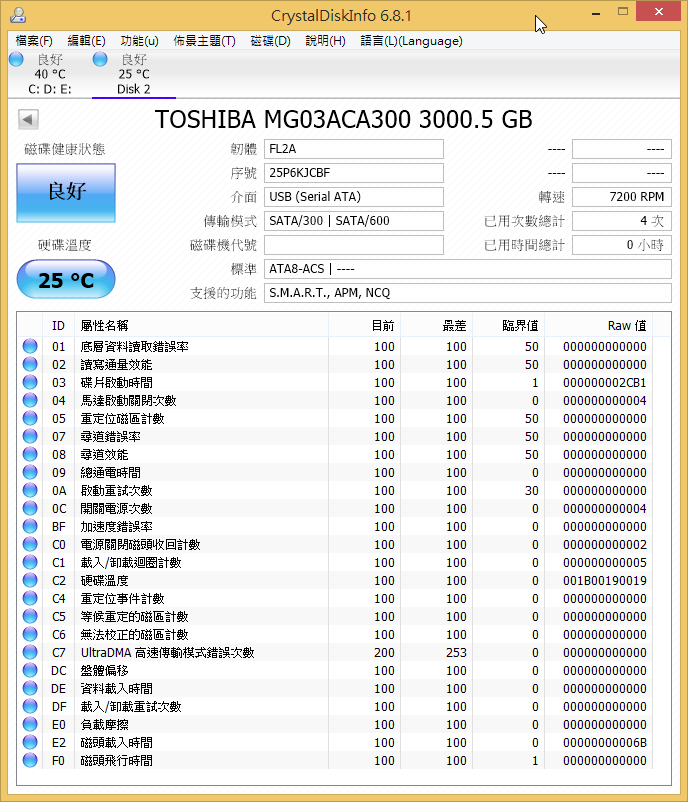Click the blue status icon for attribute C2
Screen dimensions: 688x802
pos(30,580)
